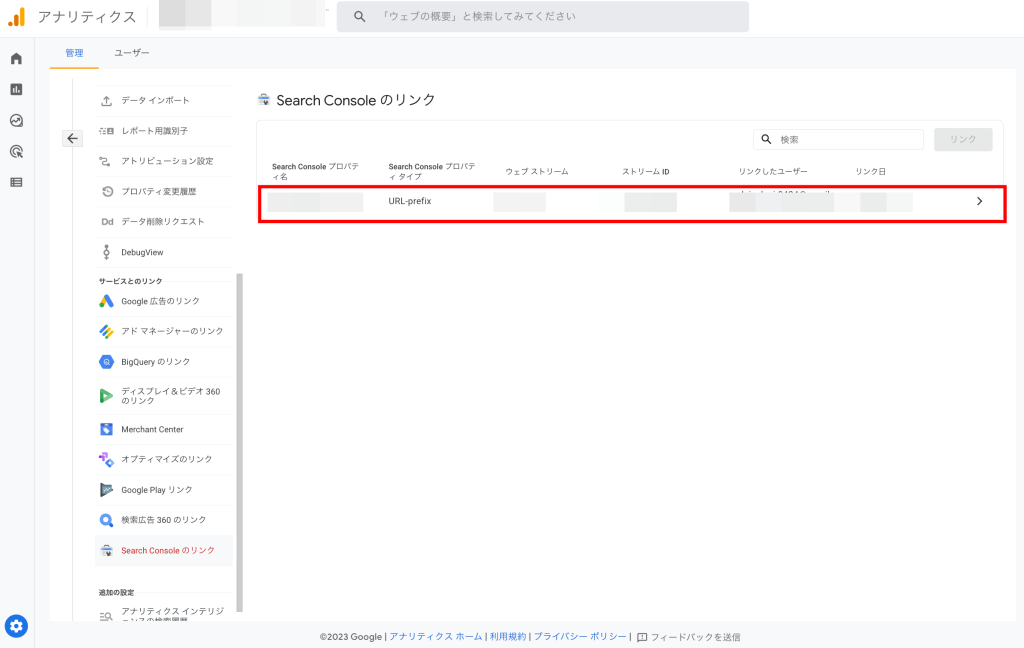The height and width of the screenshot is (648, 1024).
Task: Open the Admin gear icon at bottom
Action: tap(16, 626)
